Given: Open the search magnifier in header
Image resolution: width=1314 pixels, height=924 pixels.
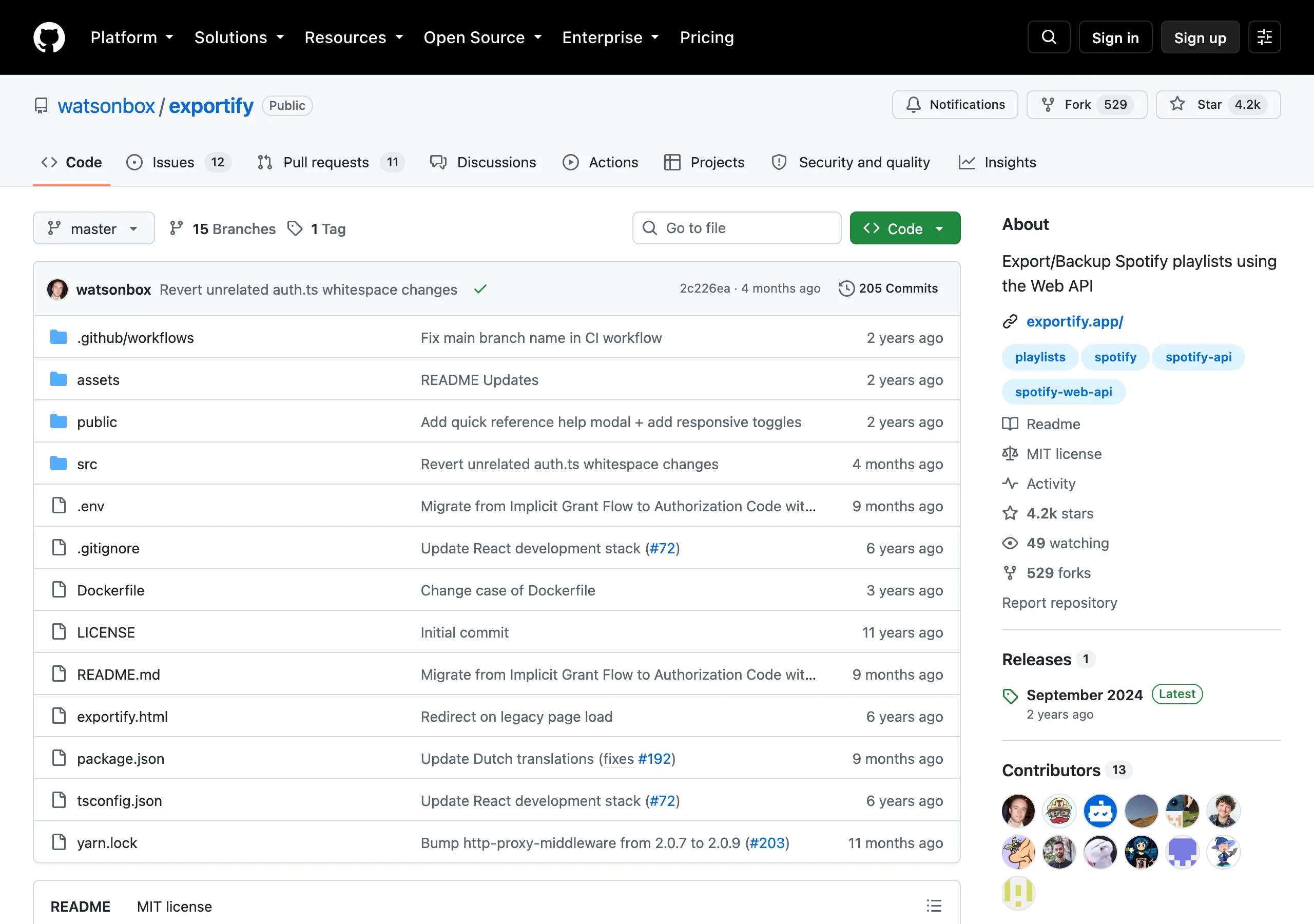Looking at the screenshot, I should click(x=1049, y=37).
